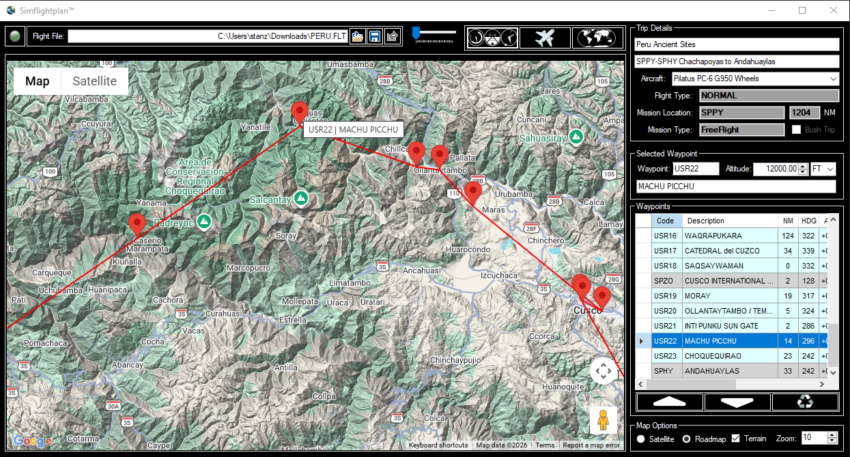Click the Code column header
Viewport: 850px width, 457px height.
665,221
